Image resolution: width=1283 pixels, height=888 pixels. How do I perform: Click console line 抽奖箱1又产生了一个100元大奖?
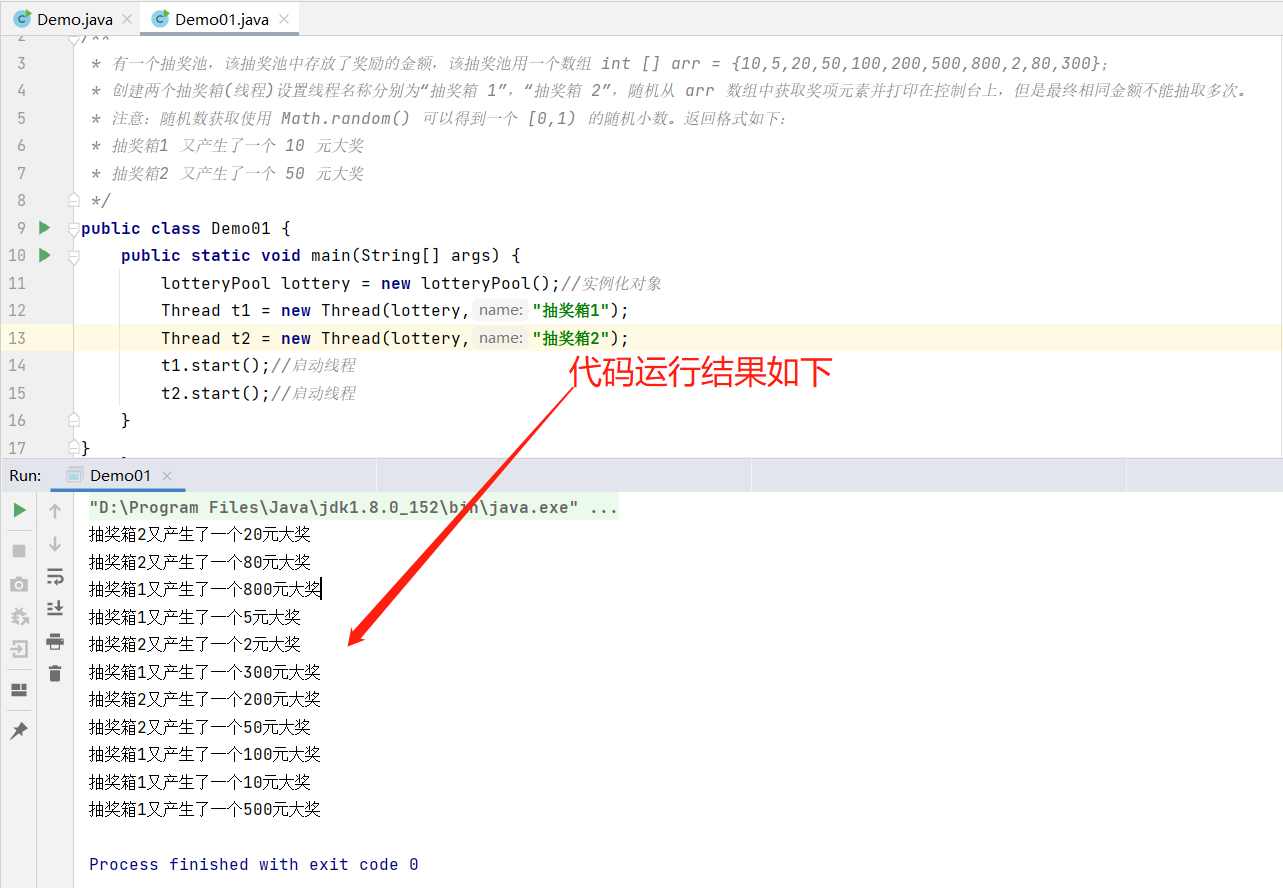coord(205,754)
